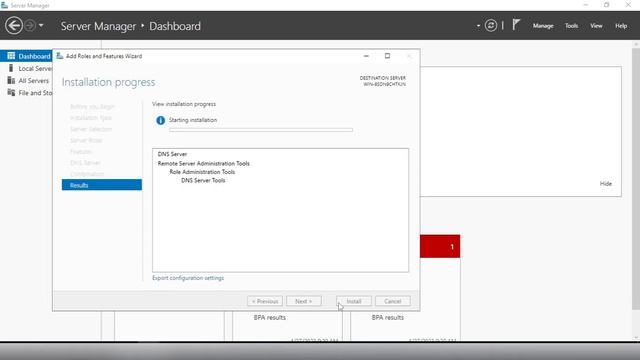Open the View menu

[596, 26]
